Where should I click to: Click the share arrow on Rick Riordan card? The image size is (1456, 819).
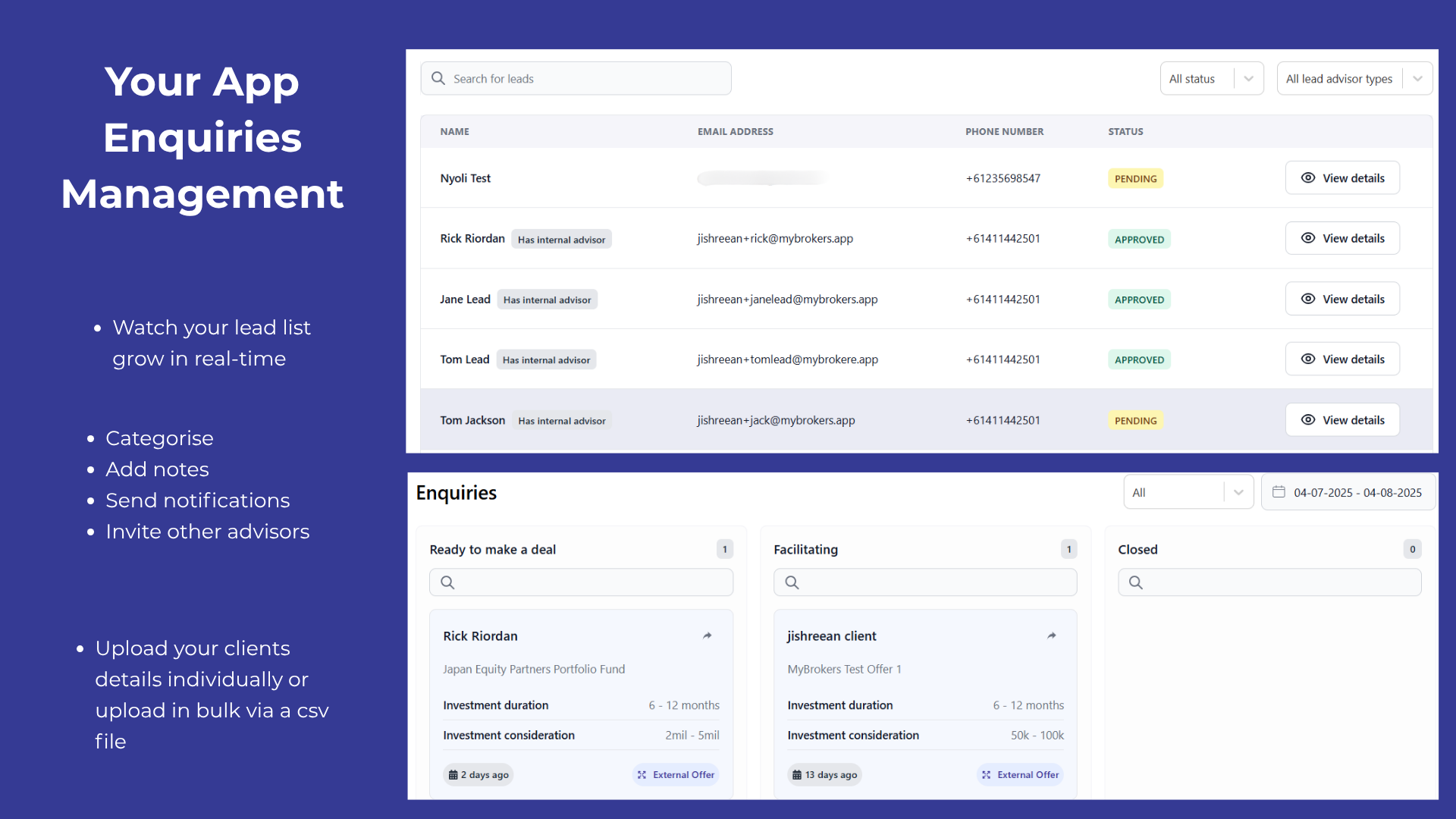click(707, 635)
